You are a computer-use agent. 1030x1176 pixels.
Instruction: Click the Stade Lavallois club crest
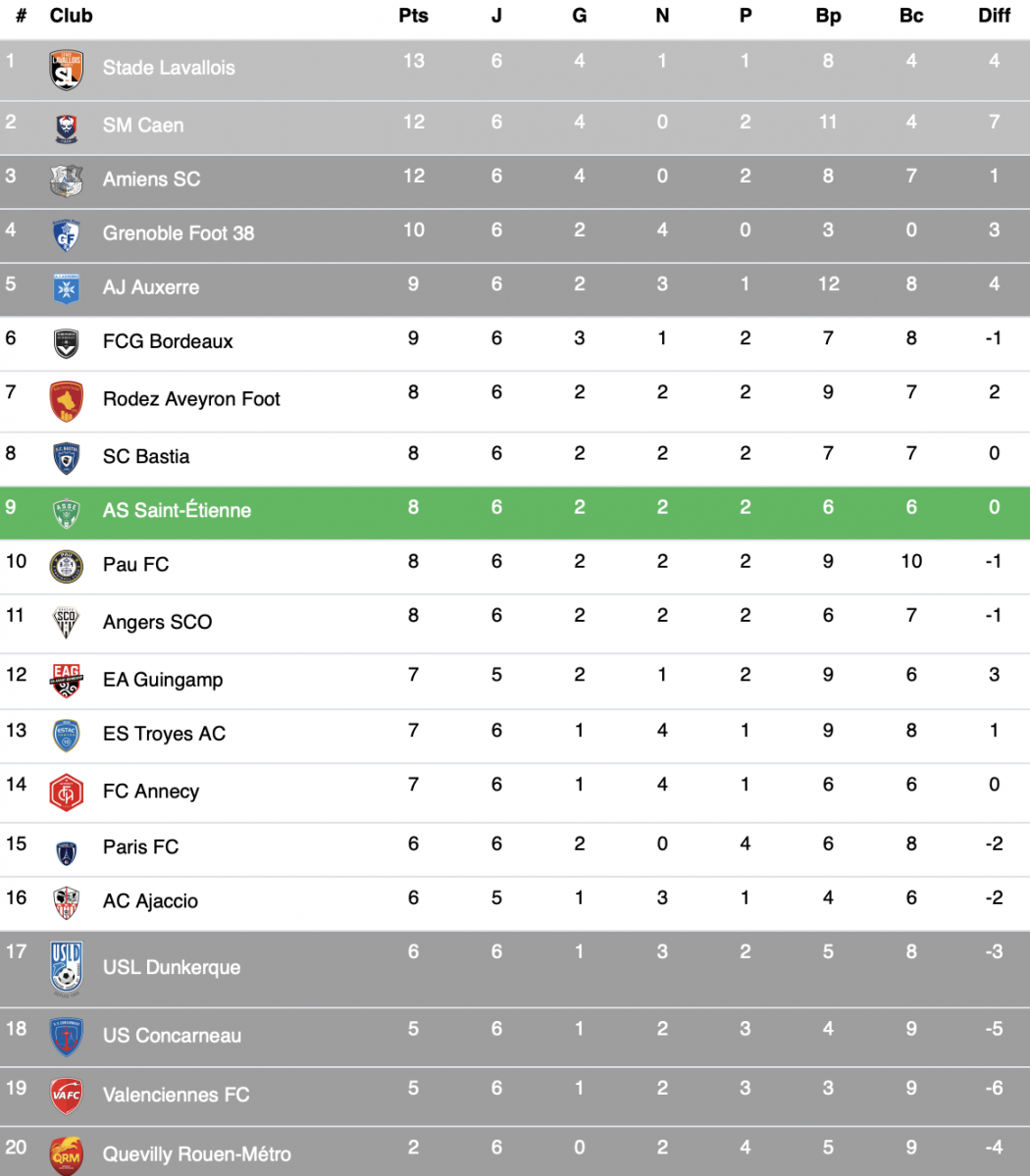point(66,70)
